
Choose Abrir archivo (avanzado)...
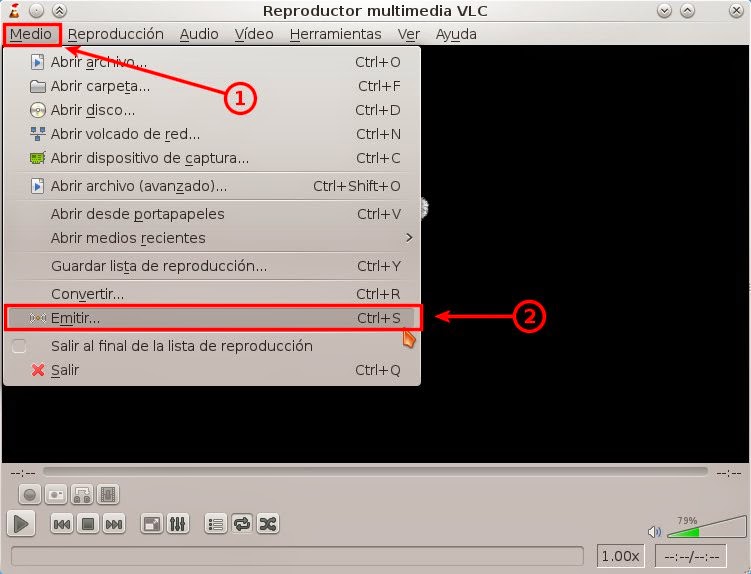coord(212,186)
